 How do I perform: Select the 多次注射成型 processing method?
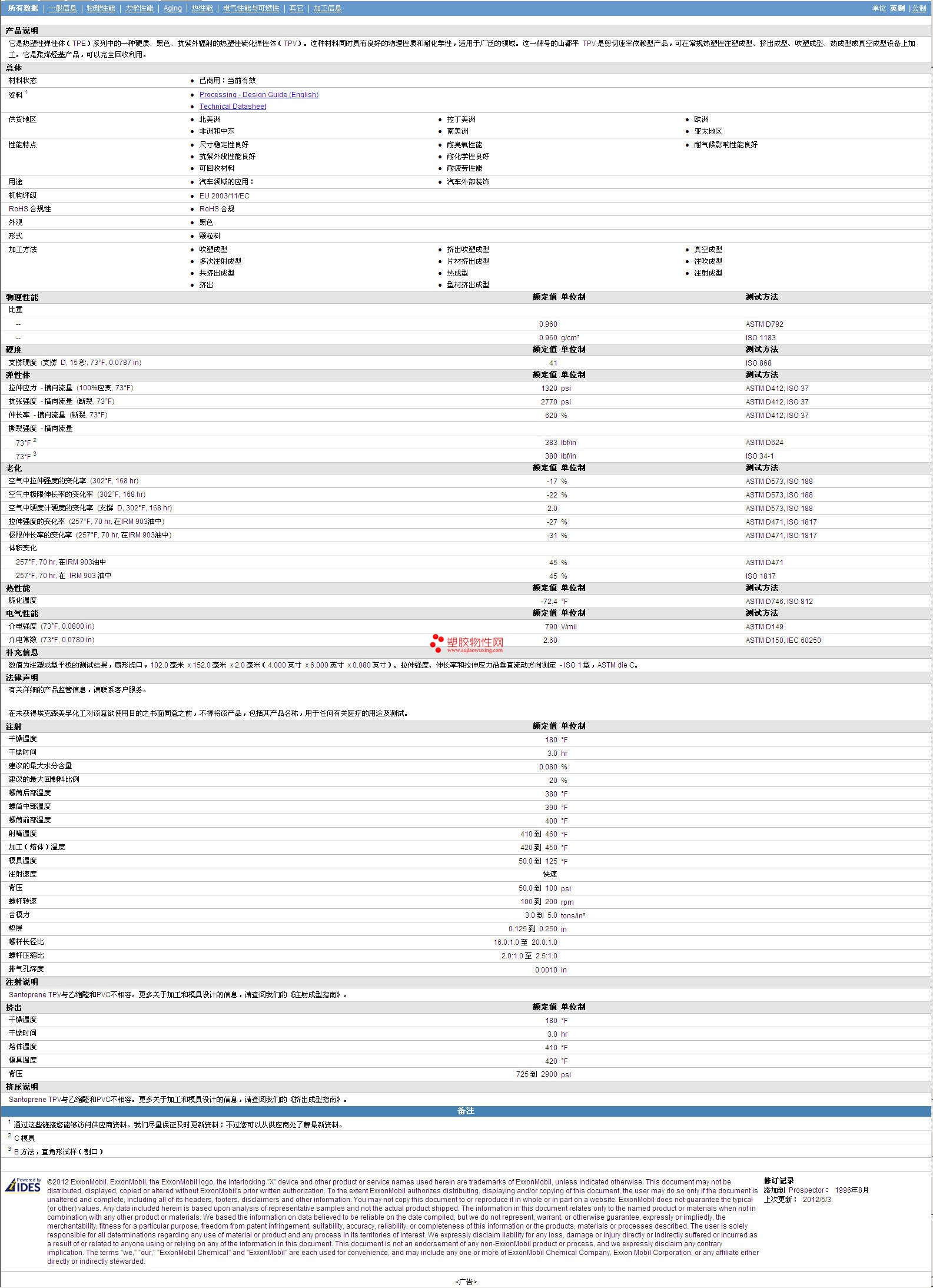pyautogui.click(x=220, y=261)
